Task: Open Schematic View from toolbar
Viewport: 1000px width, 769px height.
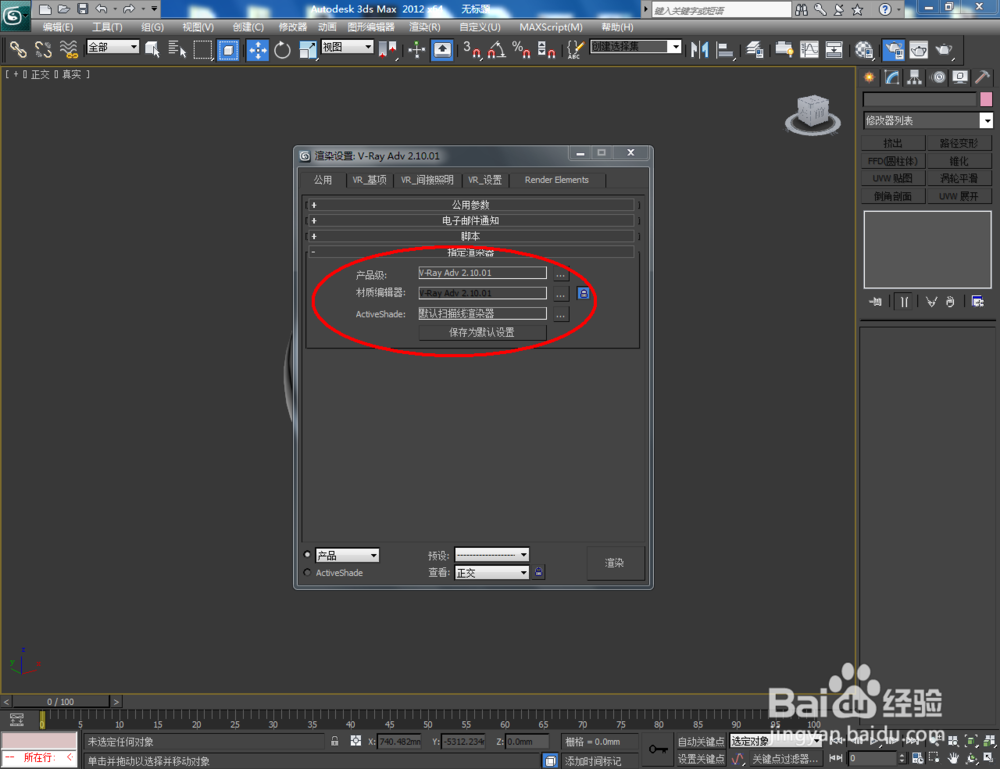Action: point(834,49)
